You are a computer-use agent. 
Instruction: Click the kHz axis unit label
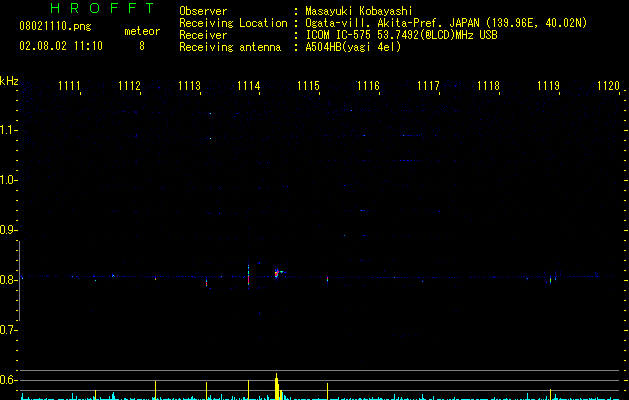coord(9,81)
